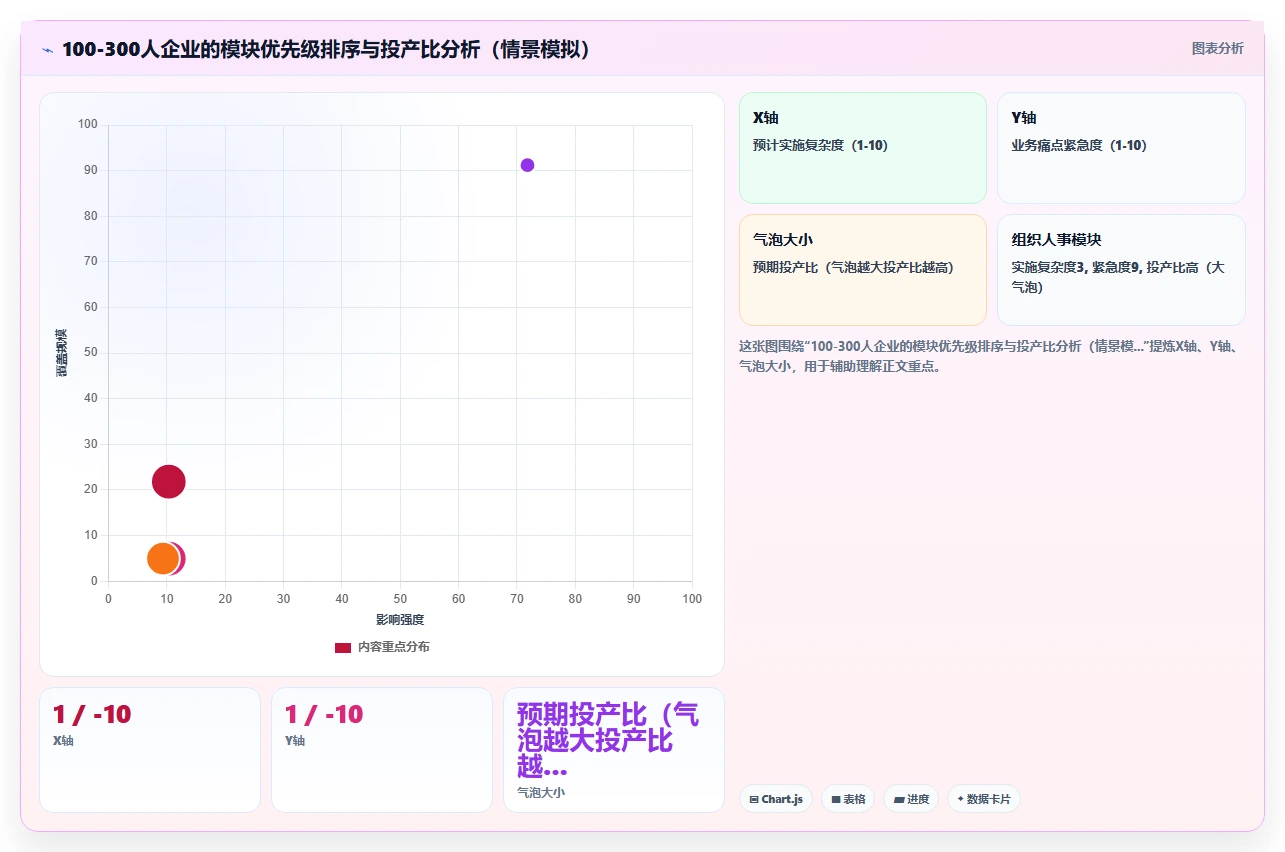Click the 影响强度 axis label

(400, 620)
